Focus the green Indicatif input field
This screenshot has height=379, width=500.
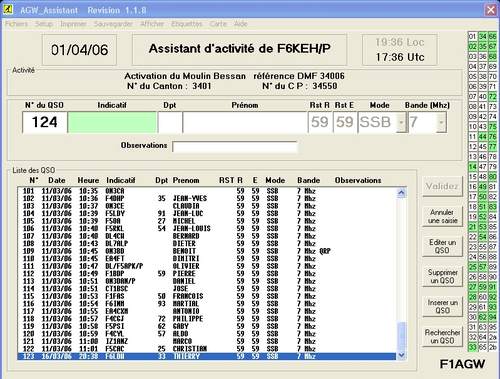click(x=112, y=122)
